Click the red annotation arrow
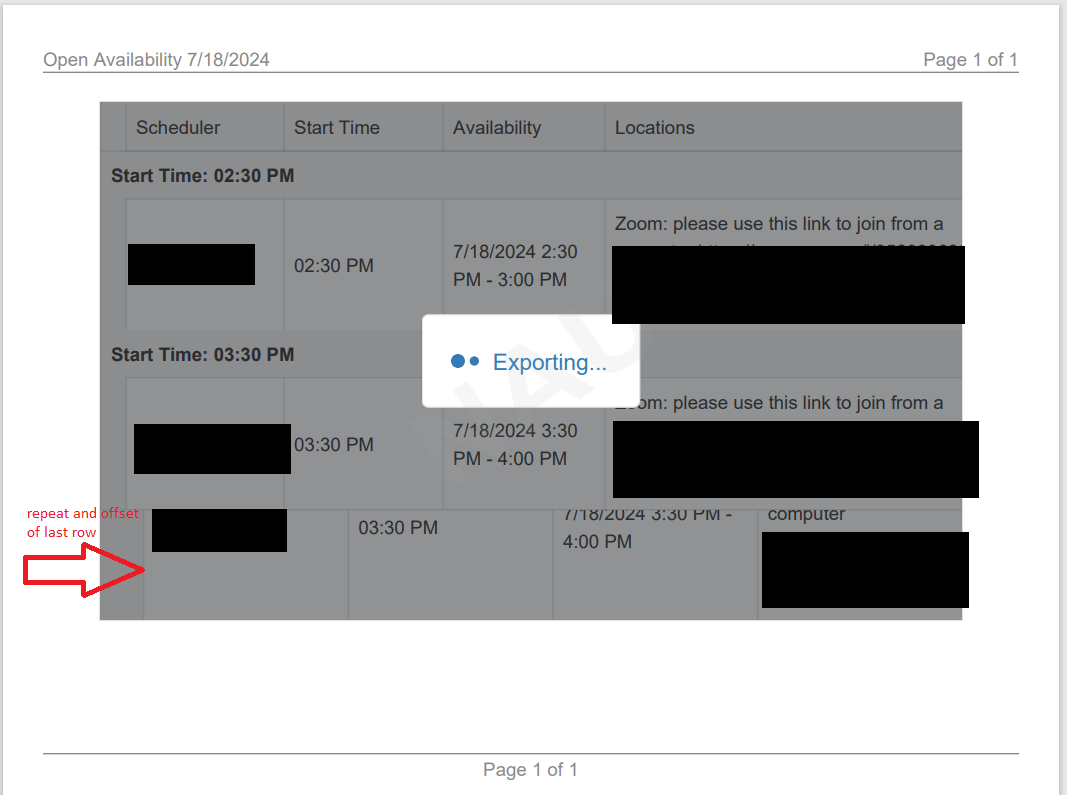Screen dimensions: 1067x795 click(x=85, y=570)
